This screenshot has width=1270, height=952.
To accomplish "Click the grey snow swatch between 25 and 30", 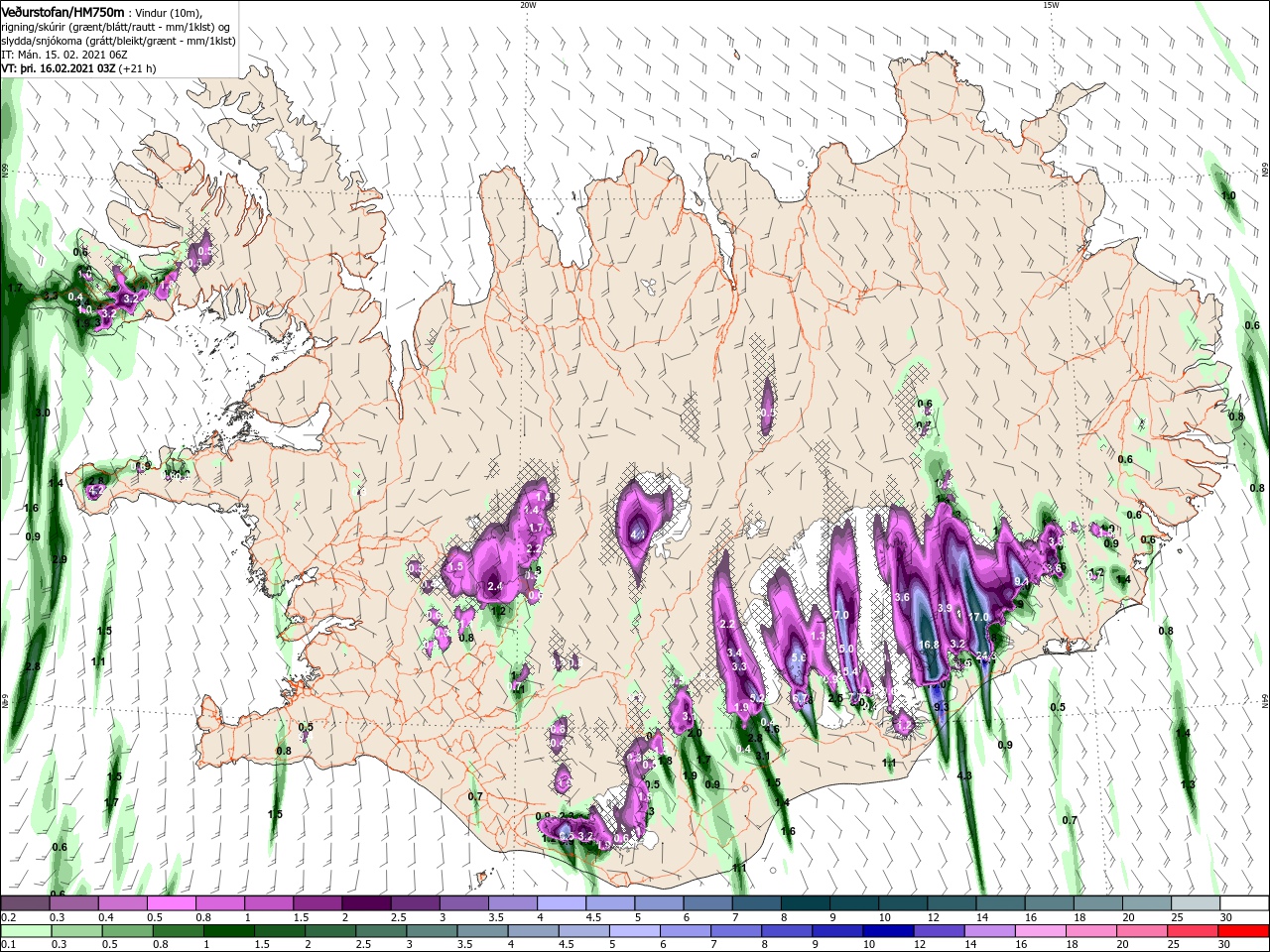I will click(1196, 903).
